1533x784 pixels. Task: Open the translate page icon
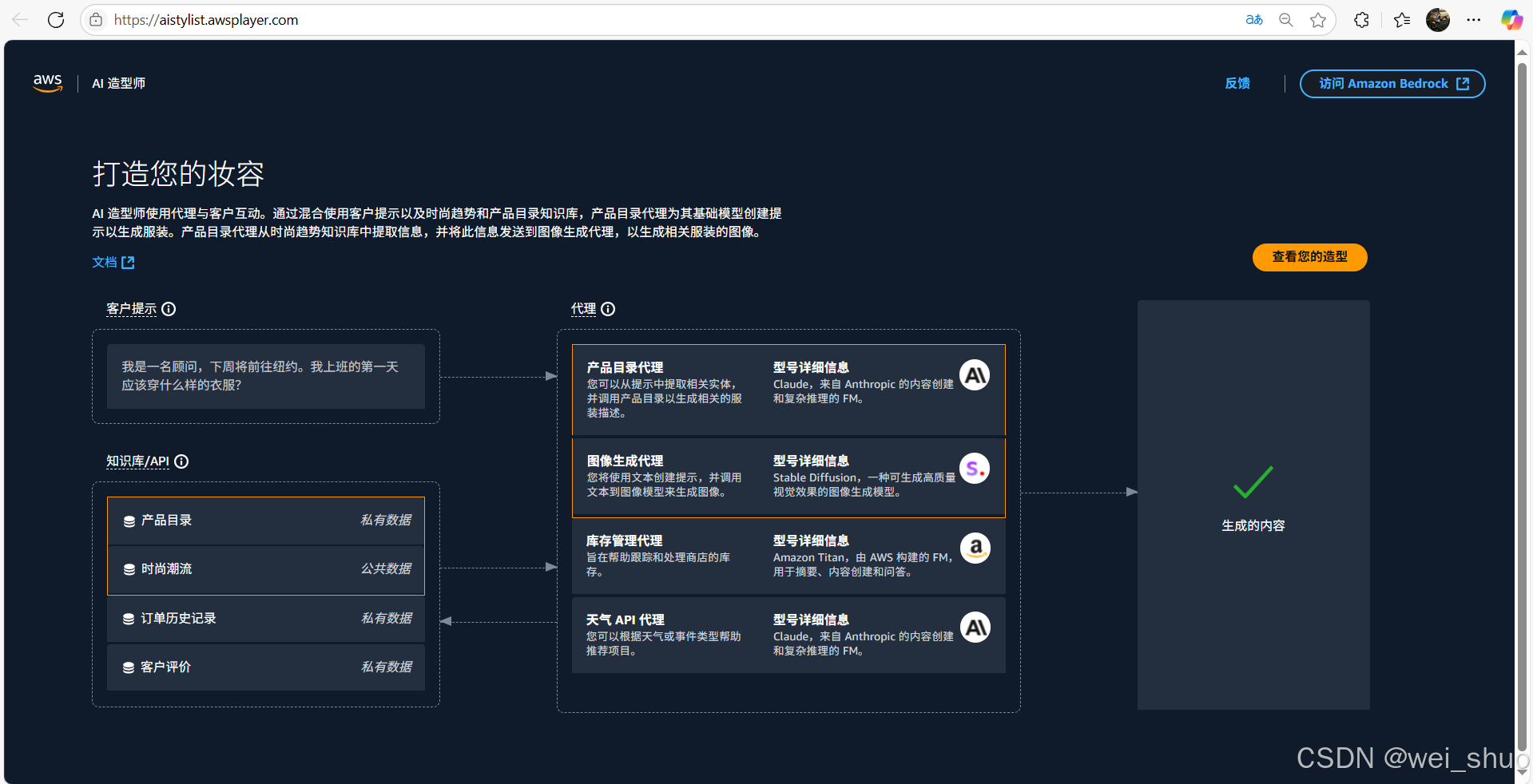tap(1254, 20)
